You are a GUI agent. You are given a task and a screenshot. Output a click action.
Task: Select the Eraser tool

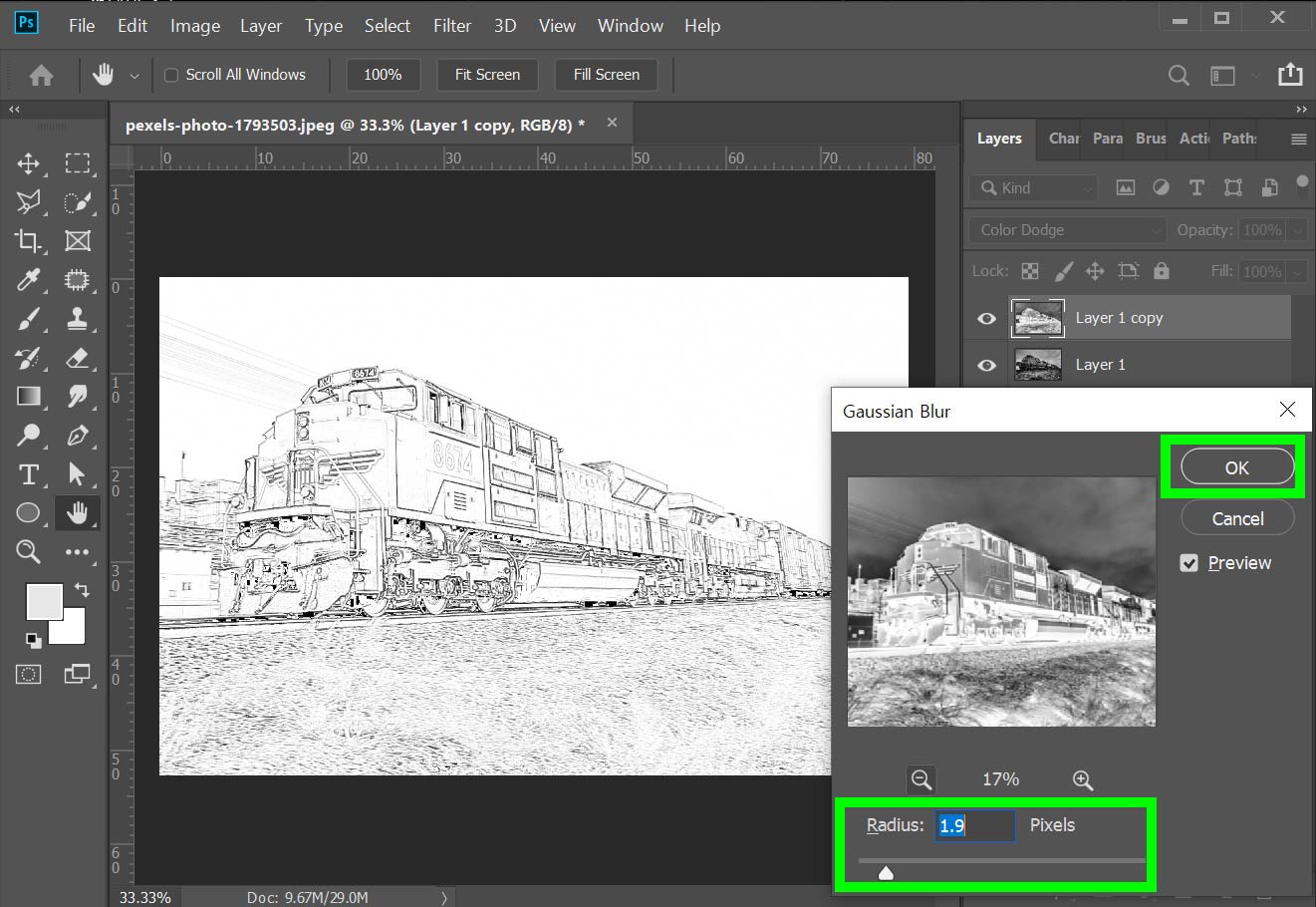(x=77, y=358)
